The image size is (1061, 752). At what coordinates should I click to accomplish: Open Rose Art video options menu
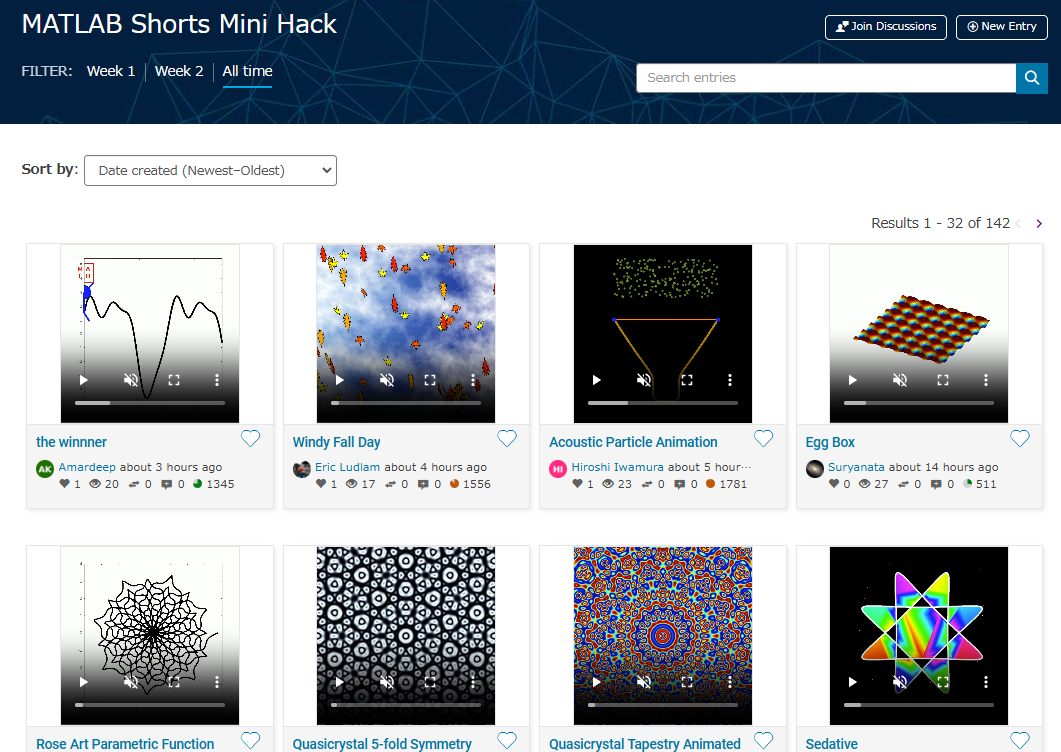click(x=217, y=682)
